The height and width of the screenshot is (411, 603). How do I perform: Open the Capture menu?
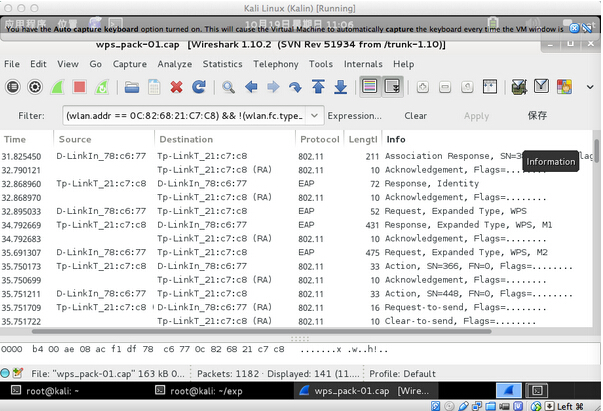pyautogui.click(x=130, y=64)
